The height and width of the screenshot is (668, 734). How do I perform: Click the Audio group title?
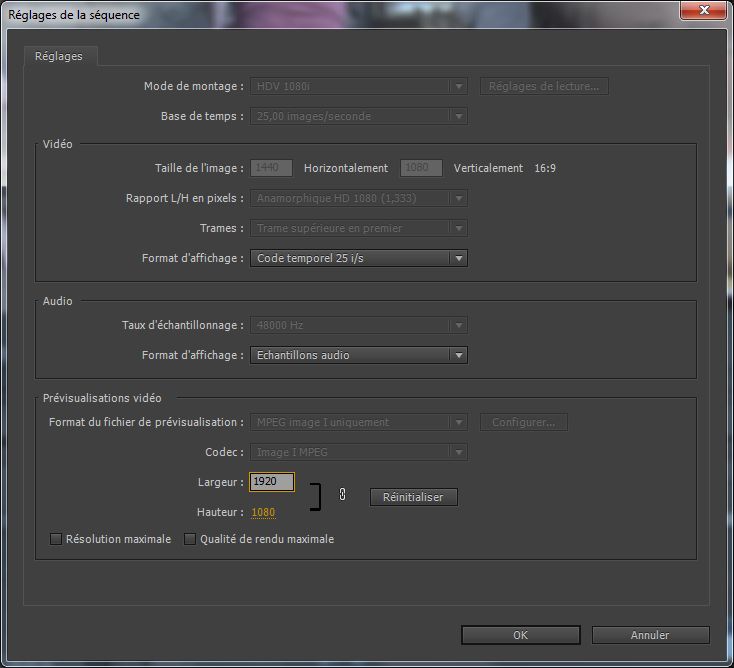(x=58, y=301)
